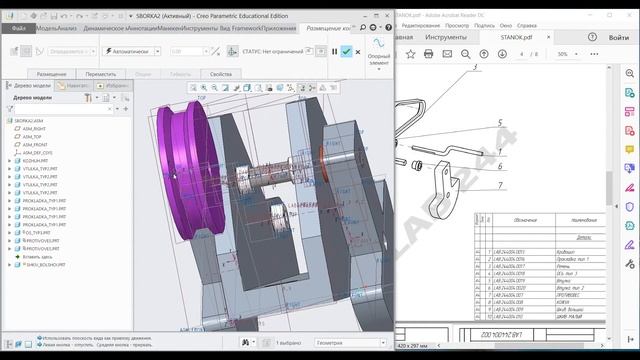640x360 pixels.
Task: Switch to the Properties (Свойства) tab
Action: click(221, 74)
